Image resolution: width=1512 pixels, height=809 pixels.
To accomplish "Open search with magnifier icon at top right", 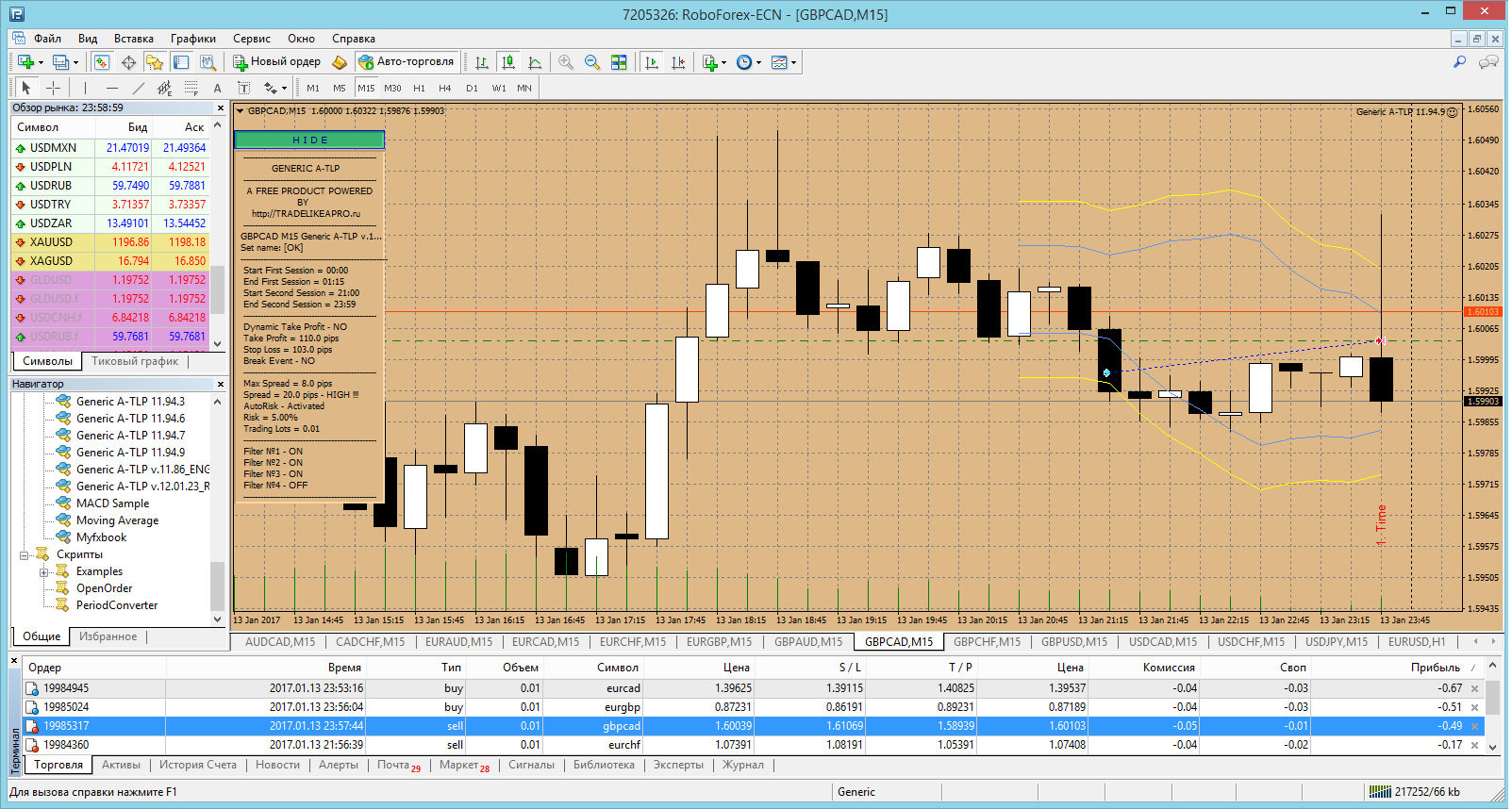I will point(1459,62).
